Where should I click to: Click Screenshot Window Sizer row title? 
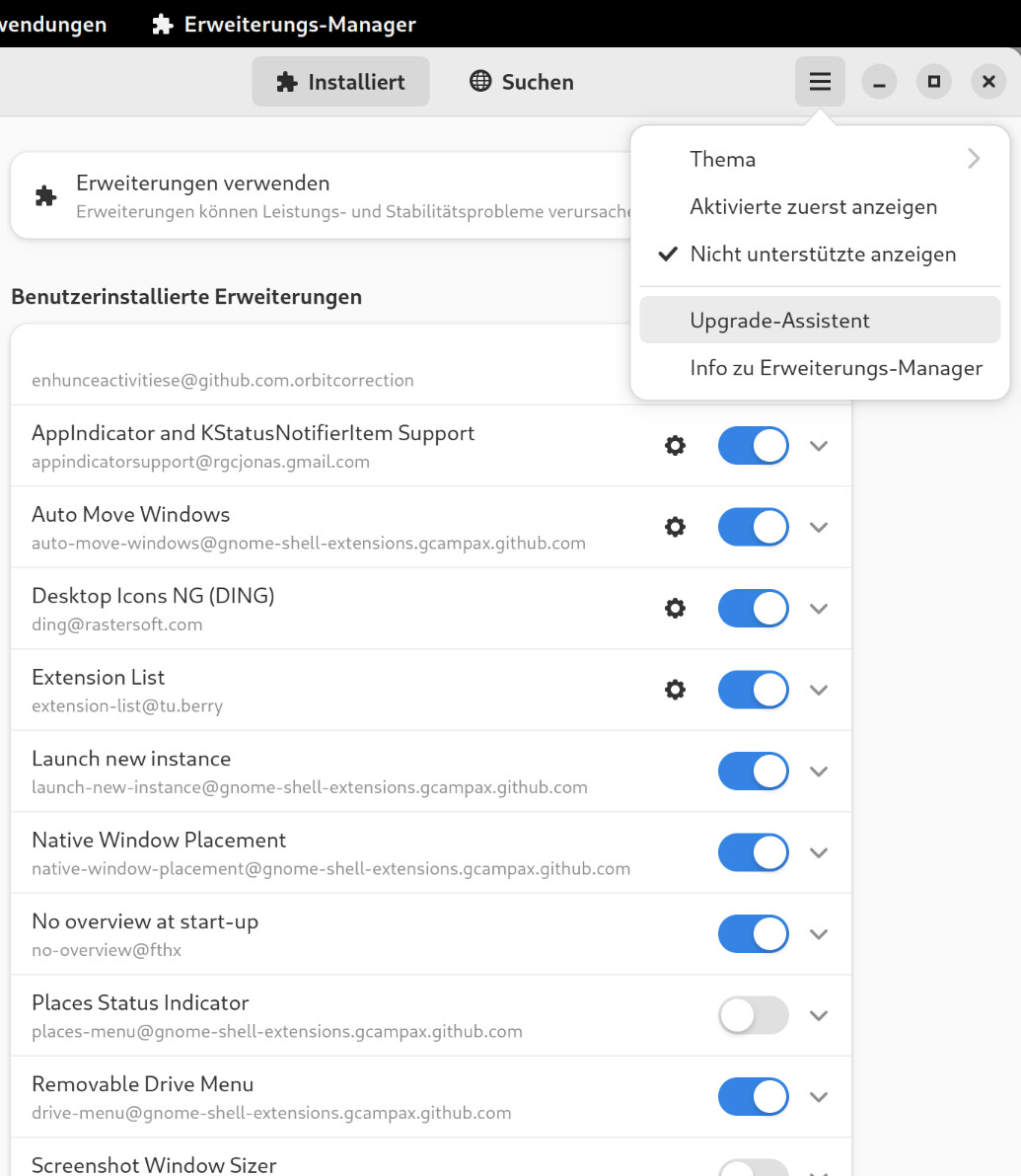[x=154, y=1165]
